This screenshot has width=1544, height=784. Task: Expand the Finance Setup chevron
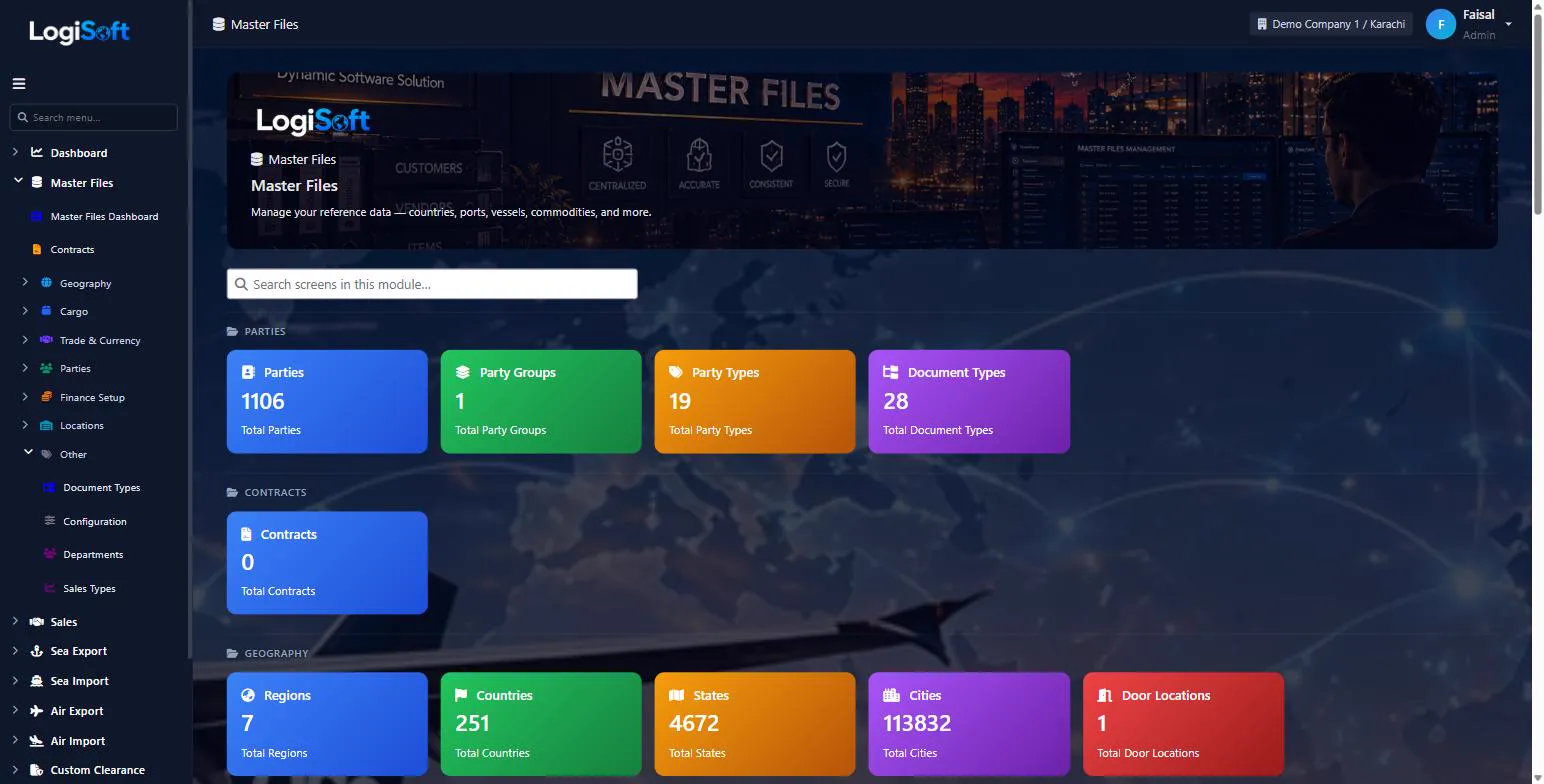[26, 396]
